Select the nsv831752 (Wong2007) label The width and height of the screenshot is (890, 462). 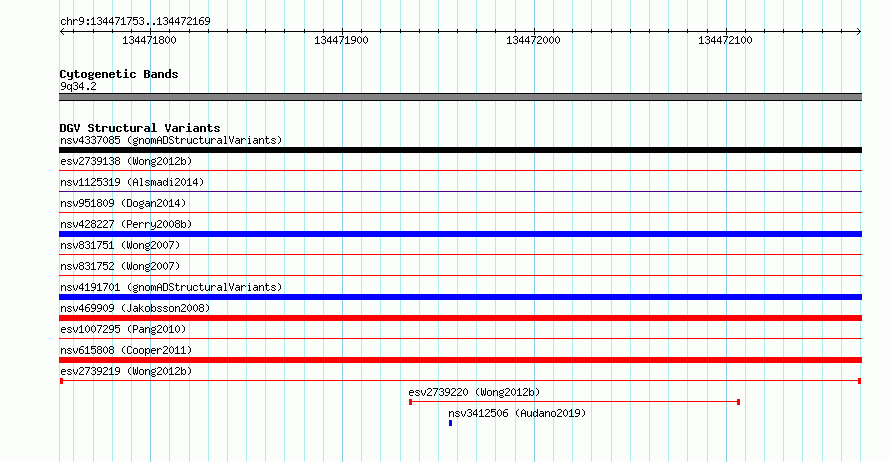120,266
